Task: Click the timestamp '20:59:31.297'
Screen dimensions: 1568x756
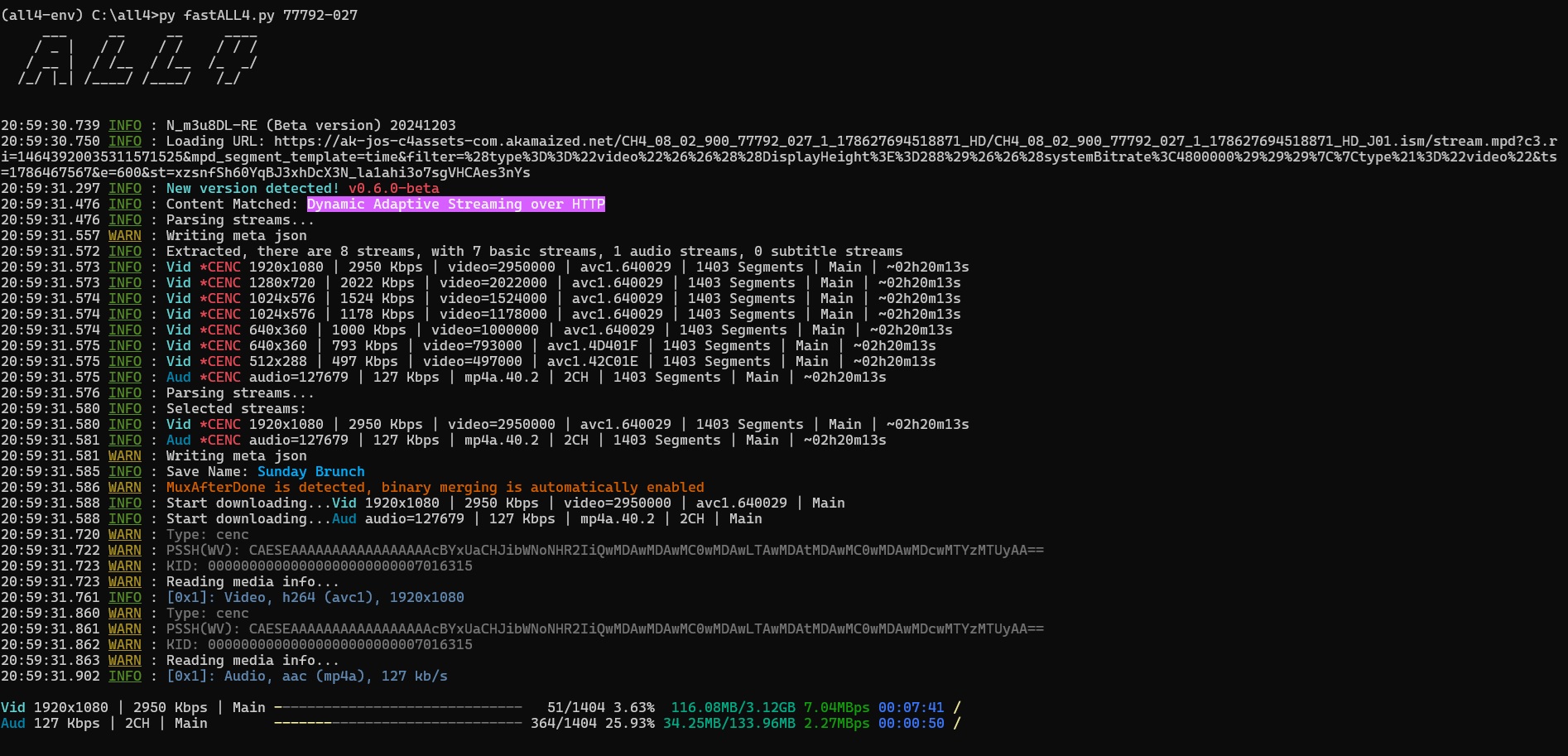Action: tap(51, 189)
